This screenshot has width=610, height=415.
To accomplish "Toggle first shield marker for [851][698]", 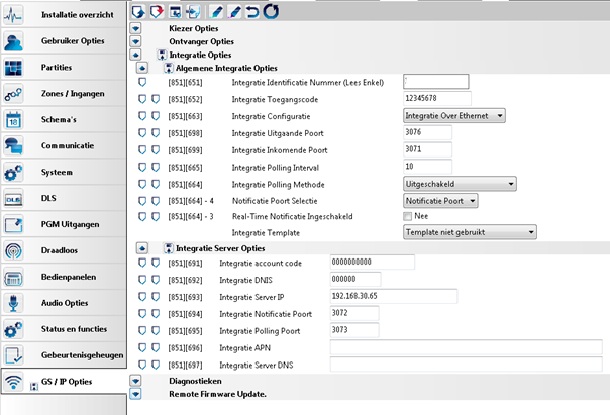I will [x=142, y=133].
